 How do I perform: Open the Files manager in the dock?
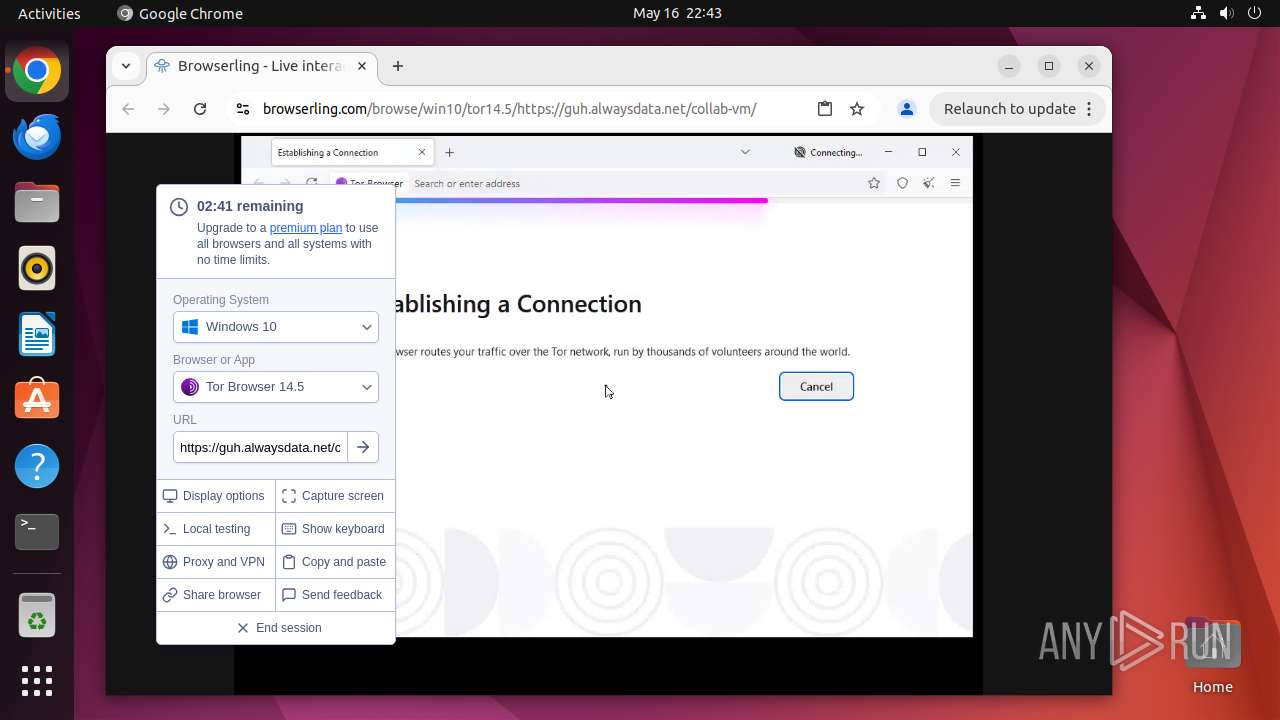pos(37,203)
